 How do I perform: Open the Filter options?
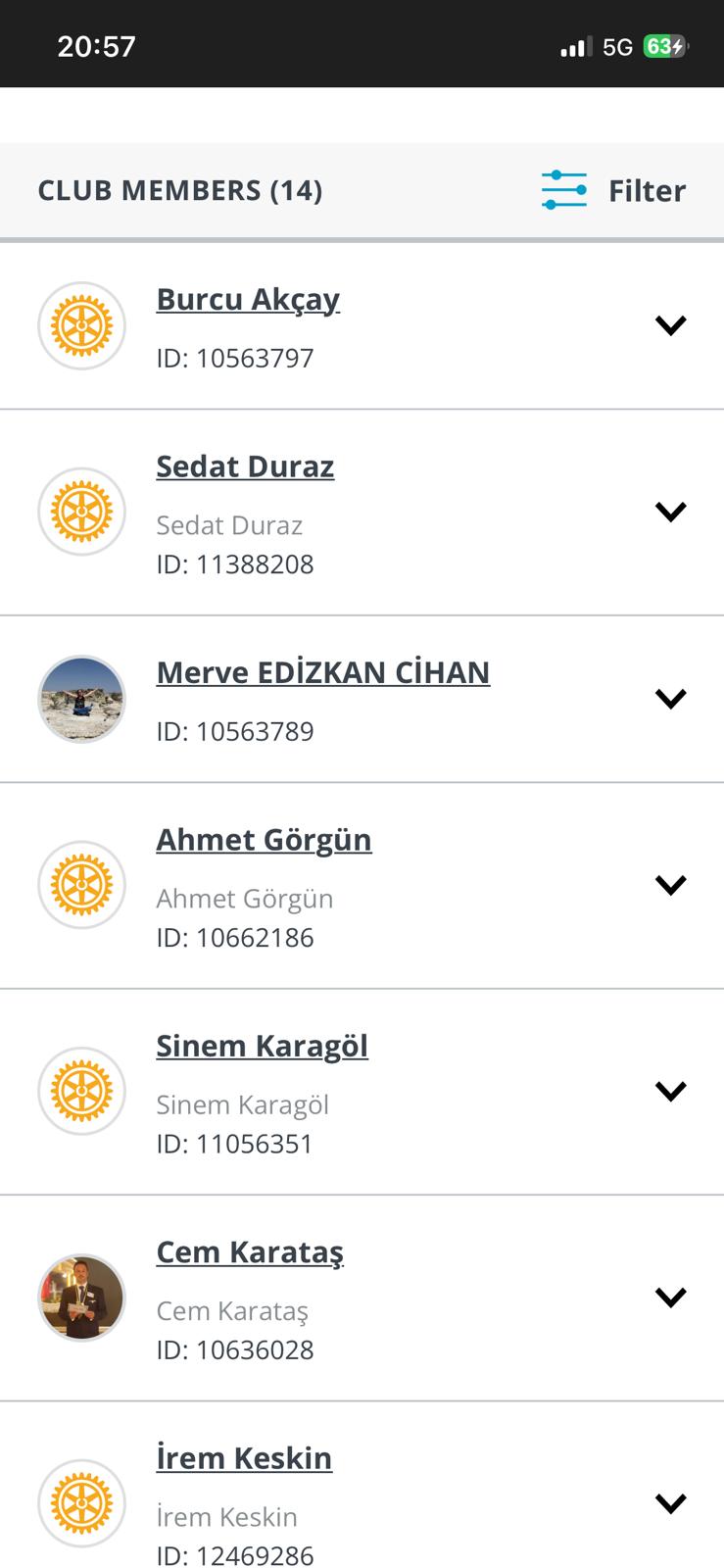[646, 190]
